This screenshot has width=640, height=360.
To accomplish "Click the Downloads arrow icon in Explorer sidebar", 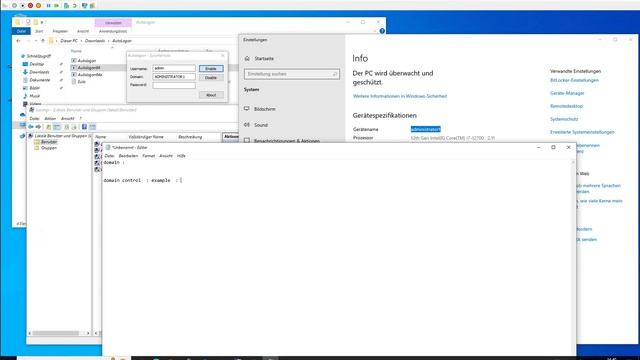I will tap(25, 72).
